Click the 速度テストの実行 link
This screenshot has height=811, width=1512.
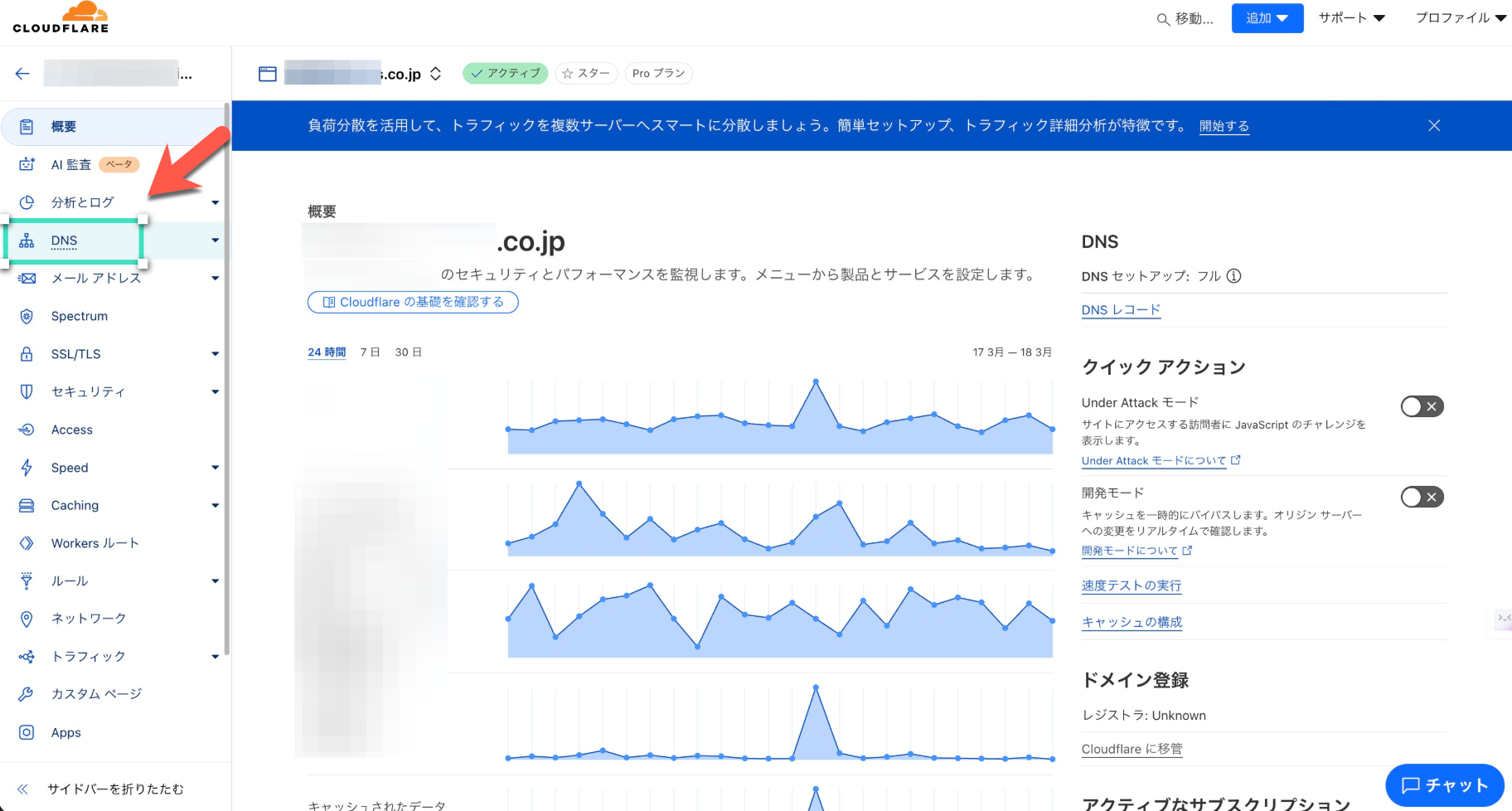click(x=1132, y=585)
